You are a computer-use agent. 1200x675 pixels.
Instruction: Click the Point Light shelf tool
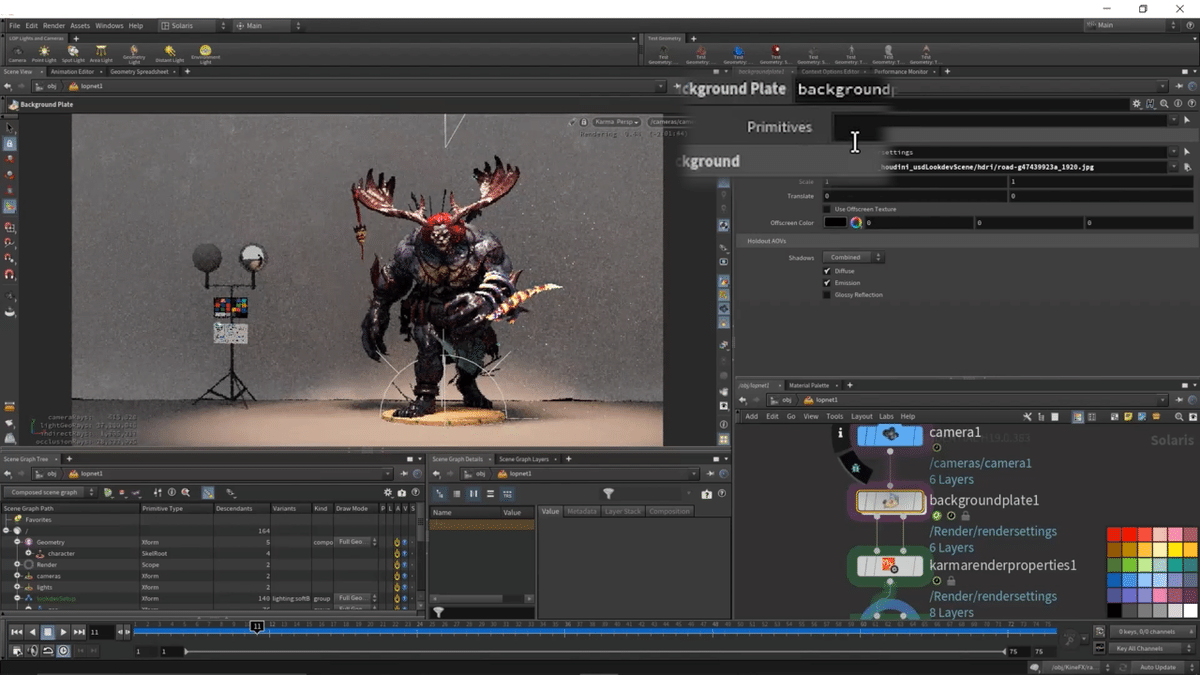(44, 51)
